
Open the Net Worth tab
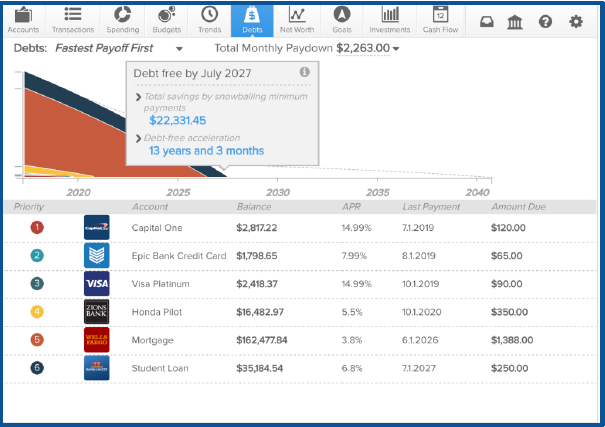coord(297,21)
